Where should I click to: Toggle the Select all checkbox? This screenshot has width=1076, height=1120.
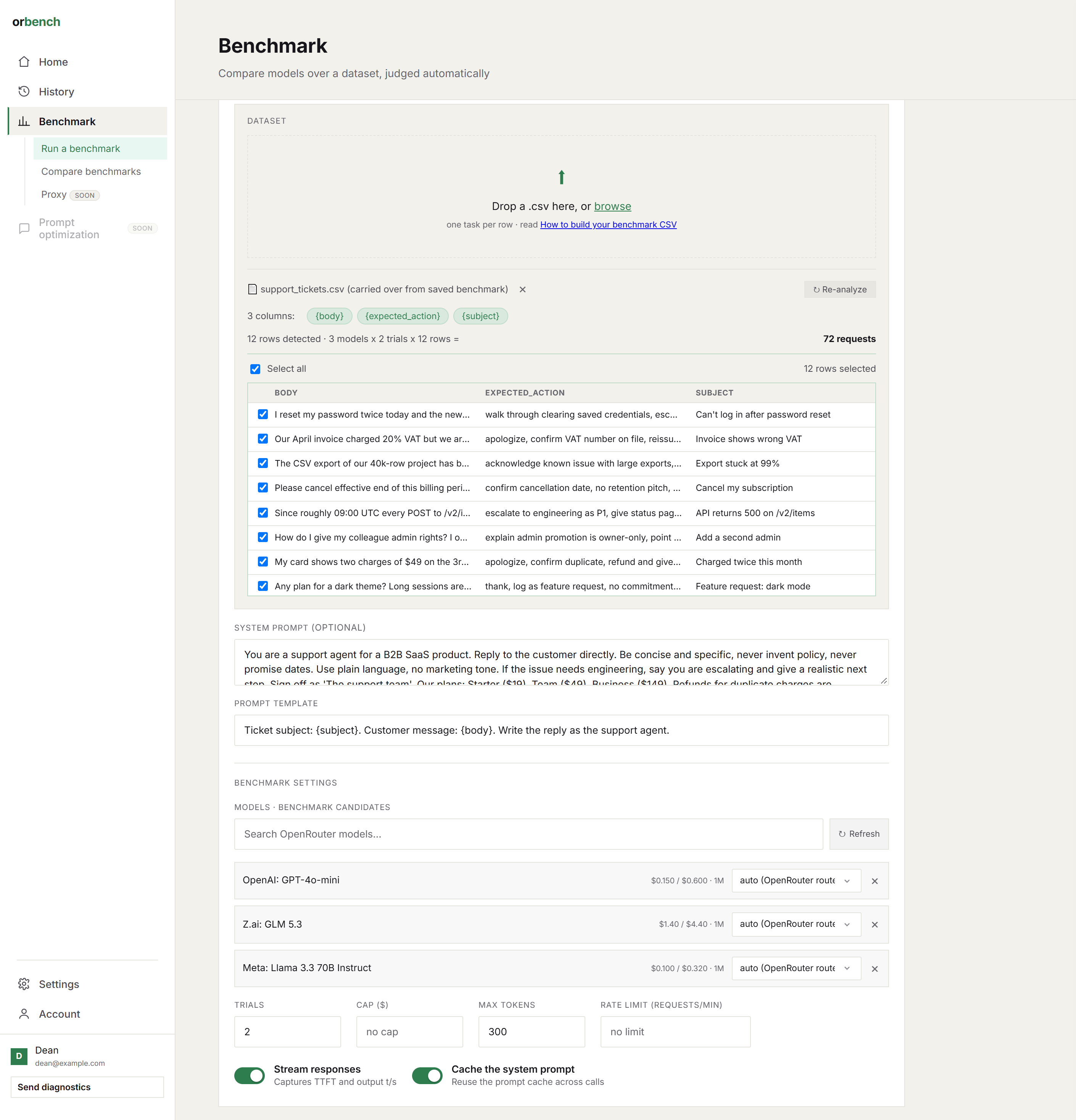(x=255, y=369)
